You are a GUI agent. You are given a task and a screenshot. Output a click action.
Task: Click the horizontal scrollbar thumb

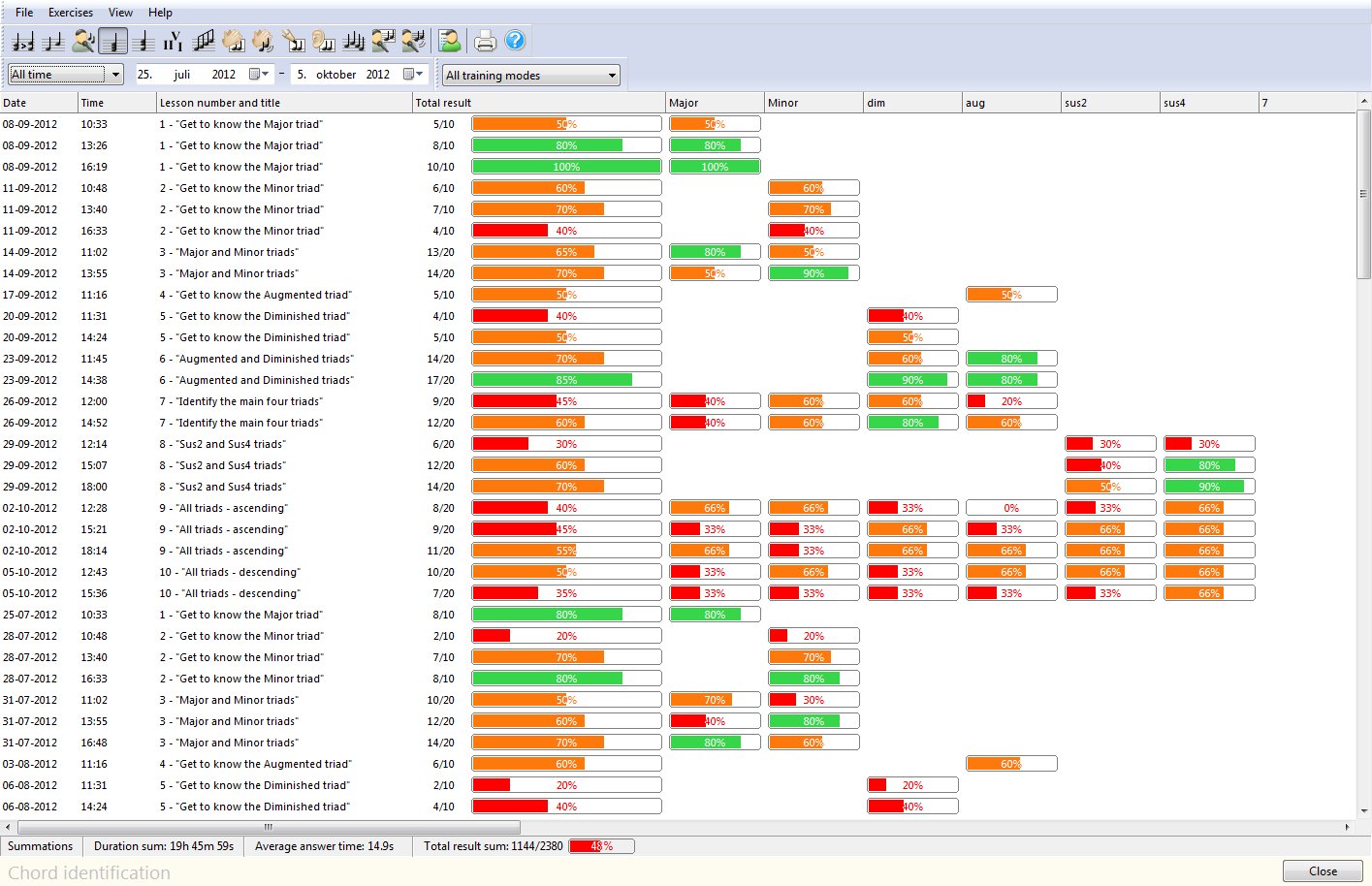pyautogui.click(x=269, y=827)
